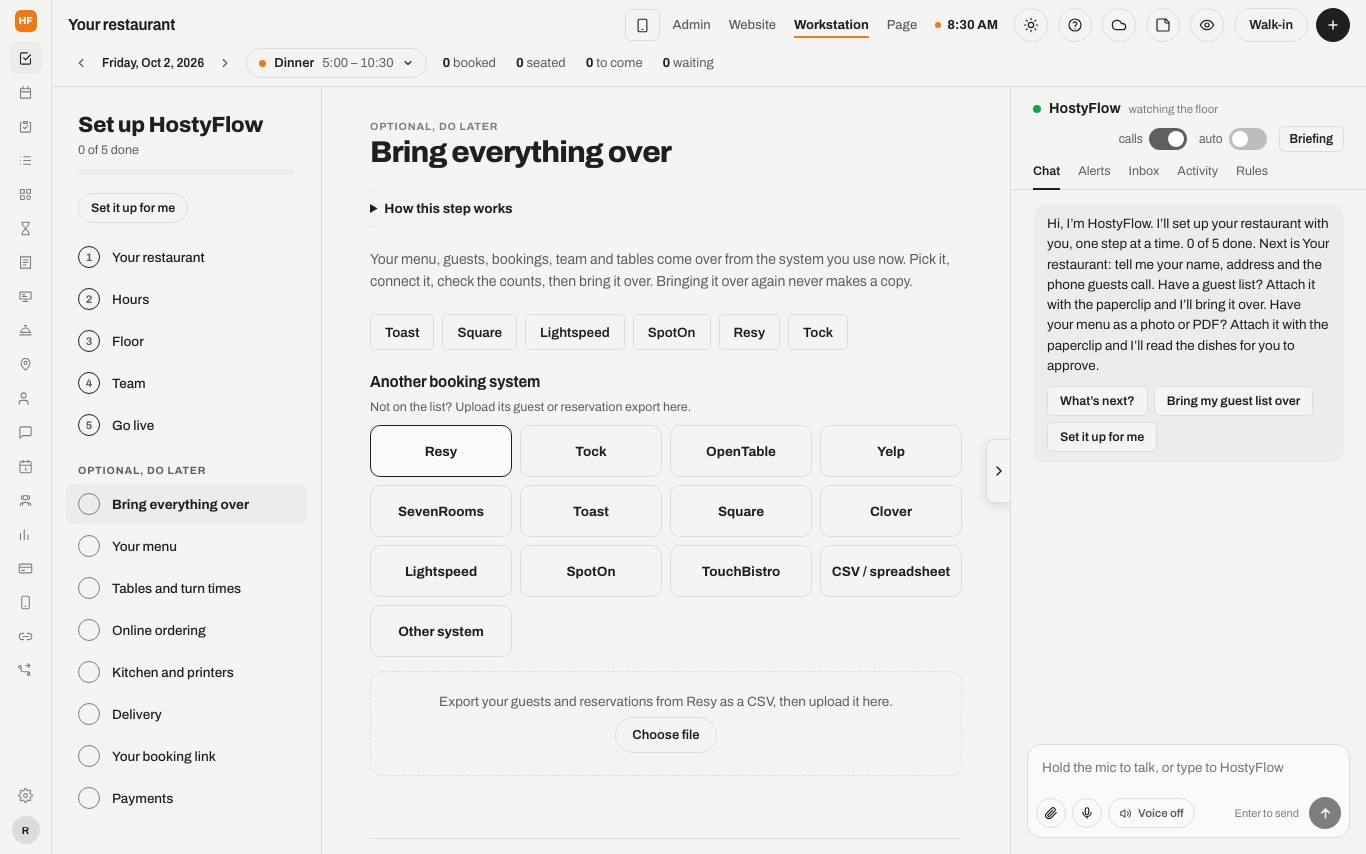Toggle the auto switch on
The height and width of the screenshot is (854, 1366).
[1247, 139]
